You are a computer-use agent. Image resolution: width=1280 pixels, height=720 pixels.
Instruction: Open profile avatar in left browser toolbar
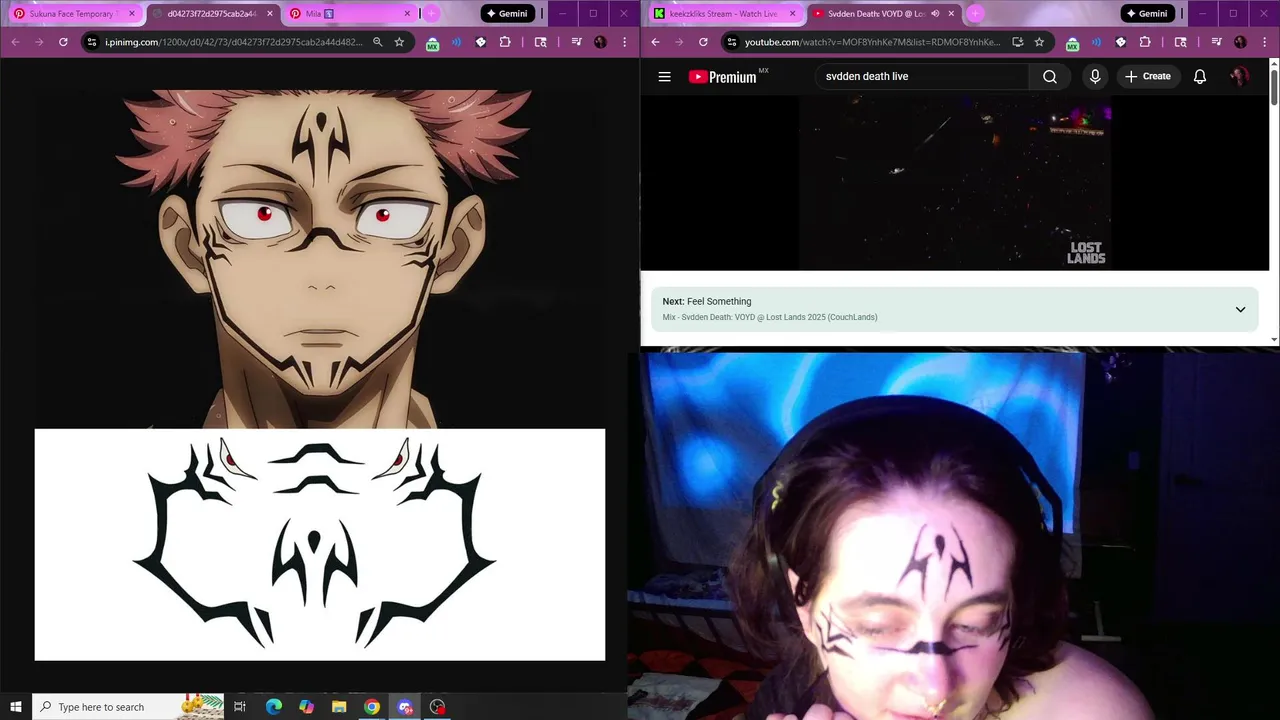pos(600,42)
